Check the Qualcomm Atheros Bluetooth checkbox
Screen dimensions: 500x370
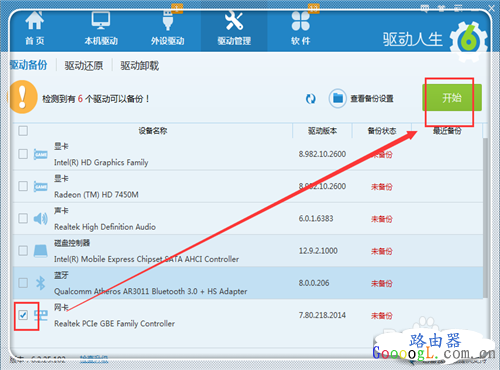coord(23,283)
